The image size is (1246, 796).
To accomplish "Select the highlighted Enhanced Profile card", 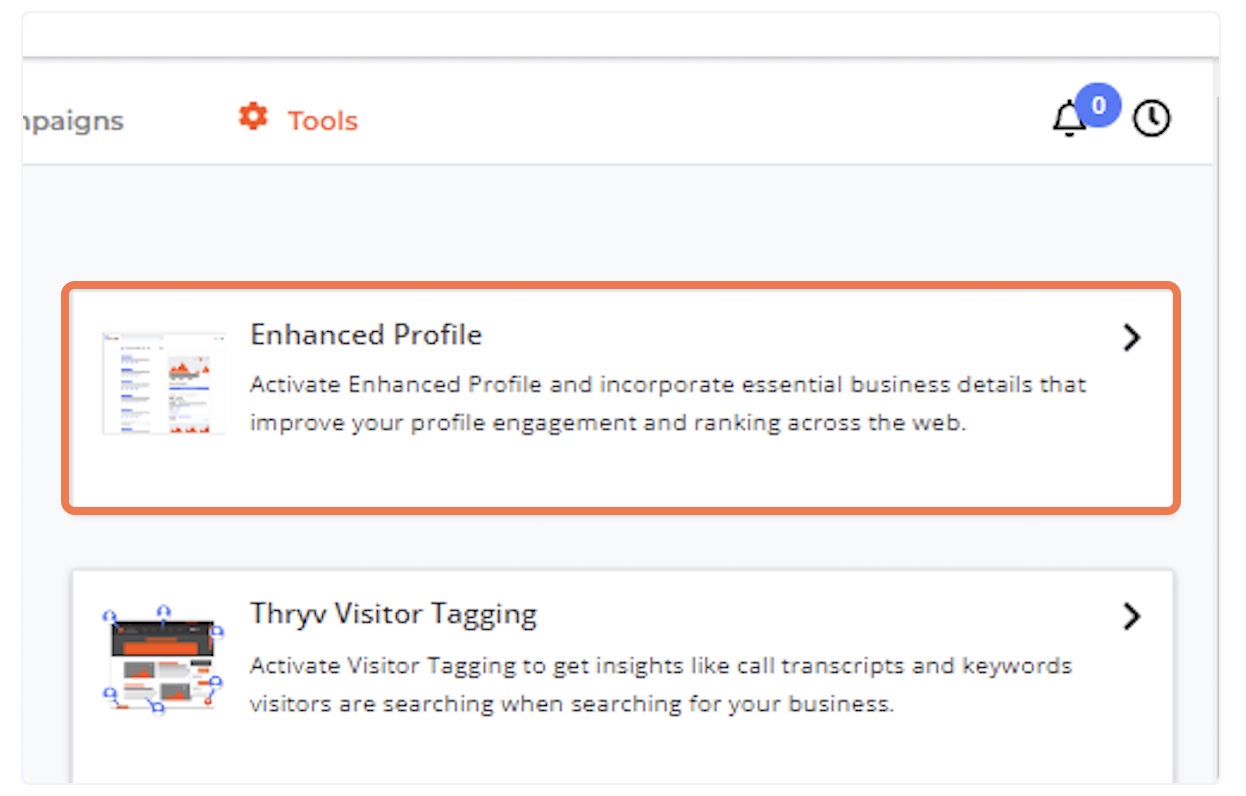I will tap(621, 398).
